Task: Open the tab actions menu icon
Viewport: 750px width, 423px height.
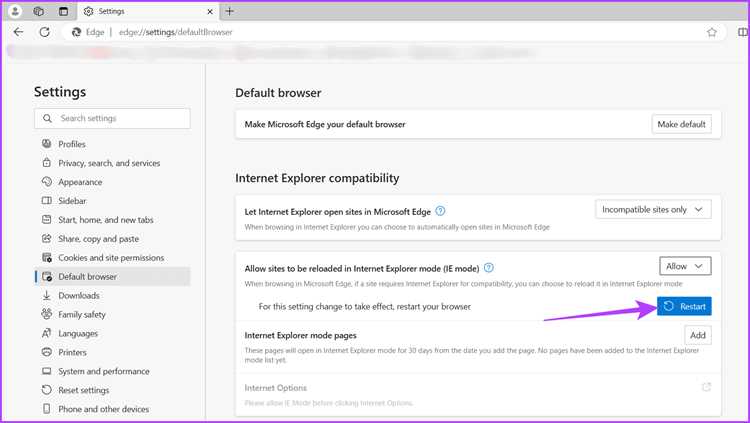Action: [63, 11]
